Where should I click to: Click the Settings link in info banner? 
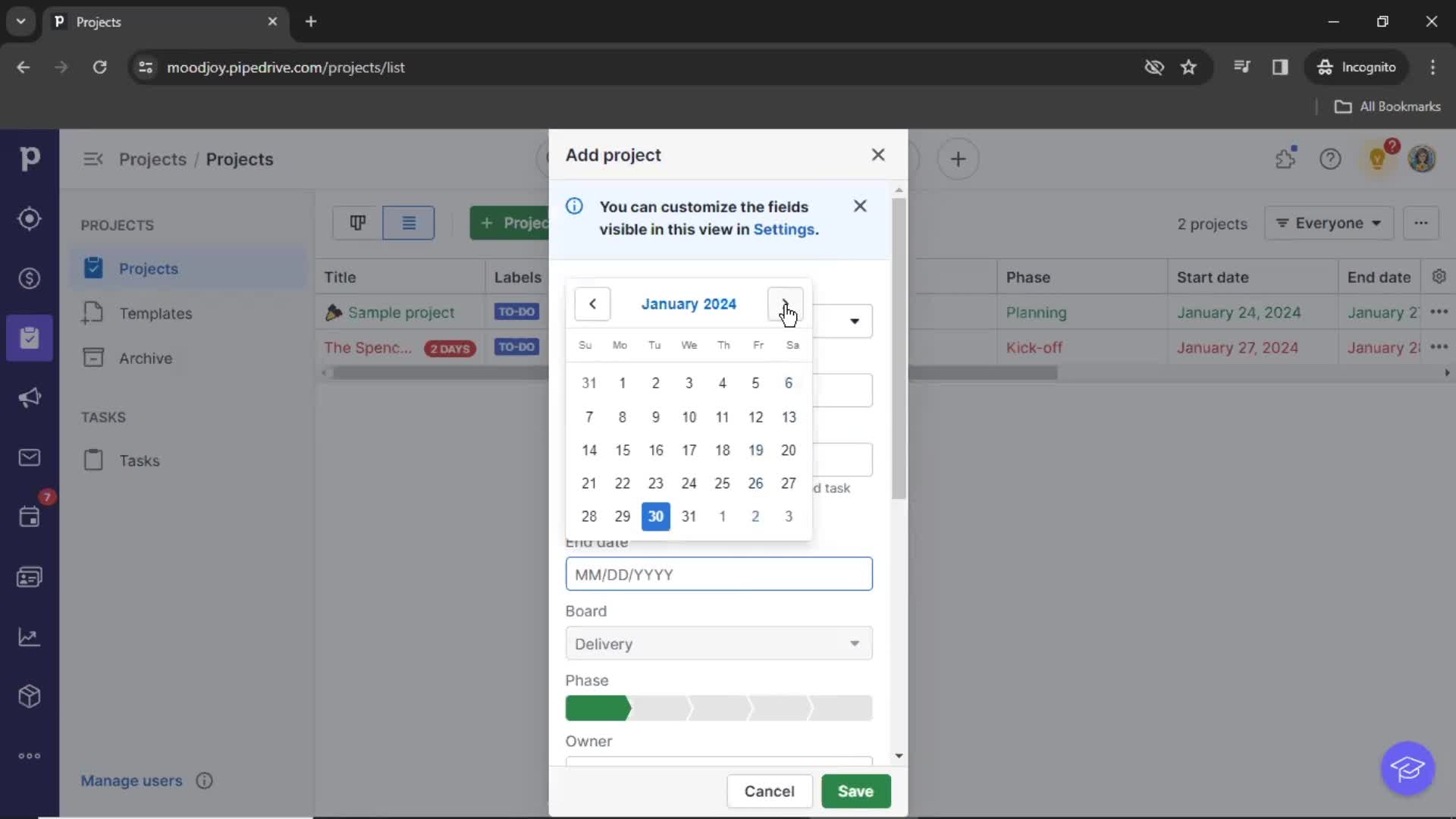783,229
